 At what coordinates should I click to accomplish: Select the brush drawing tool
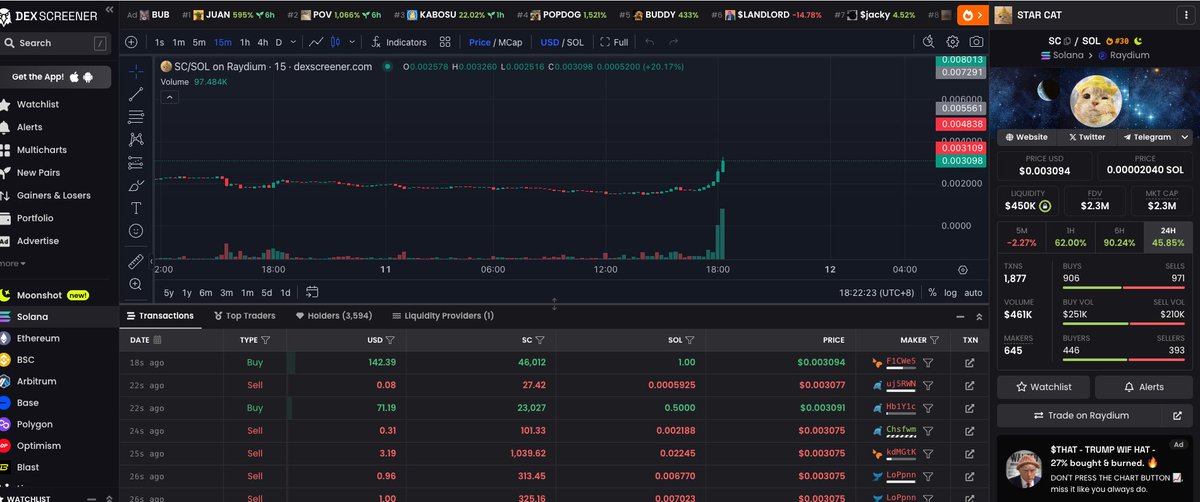tap(136, 186)
